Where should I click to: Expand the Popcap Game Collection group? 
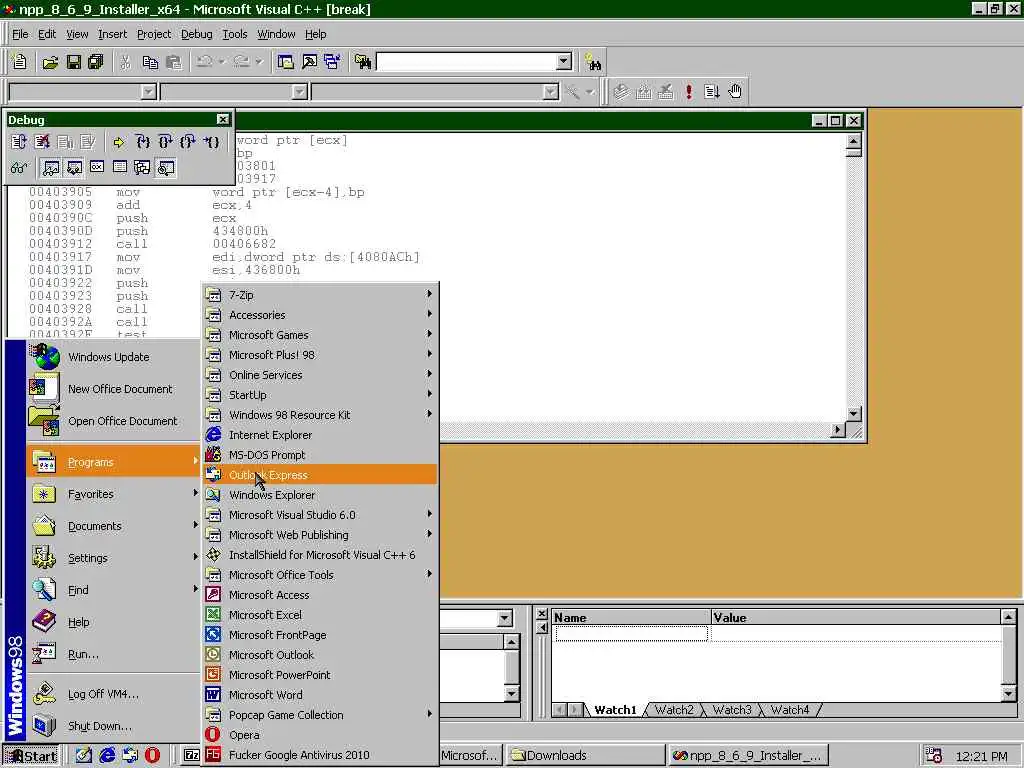(319, 714)
